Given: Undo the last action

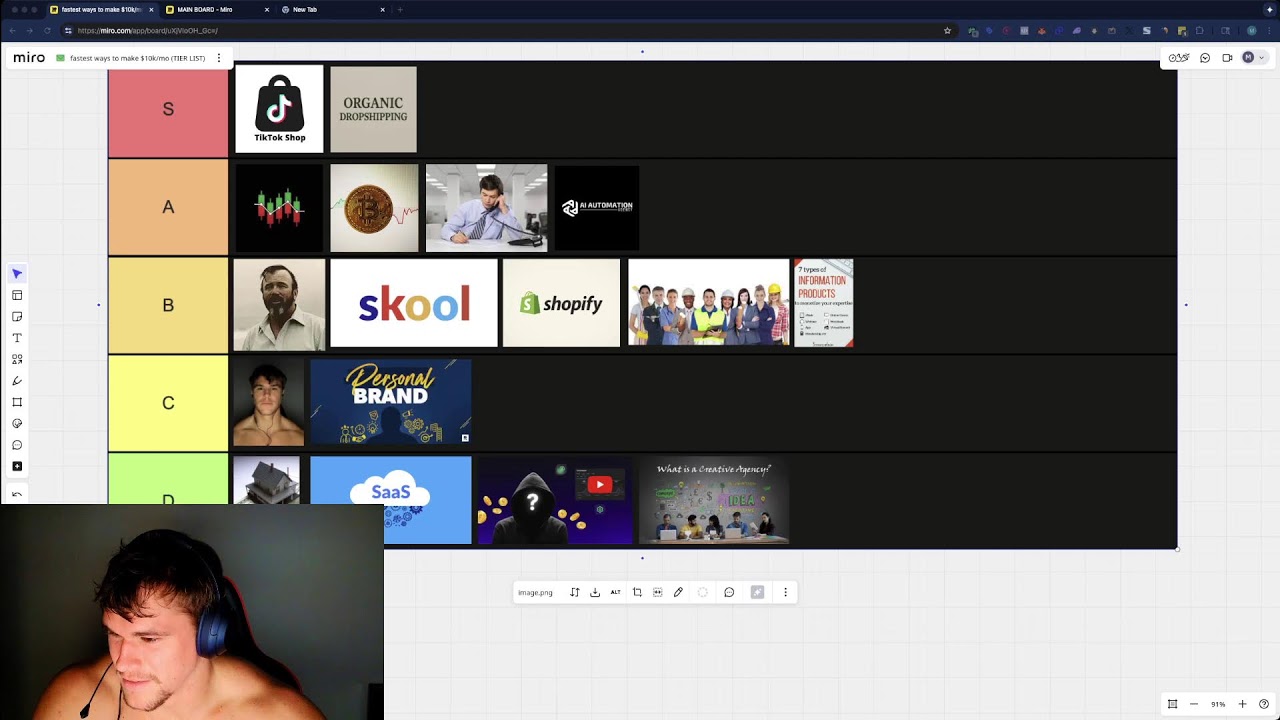Looking at the screenshot, I should pyautogui.click(x=17, y=494).
